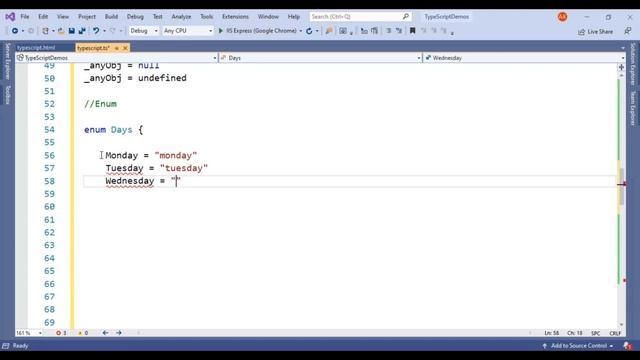Image resolution: width=640 pixels, height=360 pixels.
Task: Open the Help menu
Action: (x=293, y=17)
